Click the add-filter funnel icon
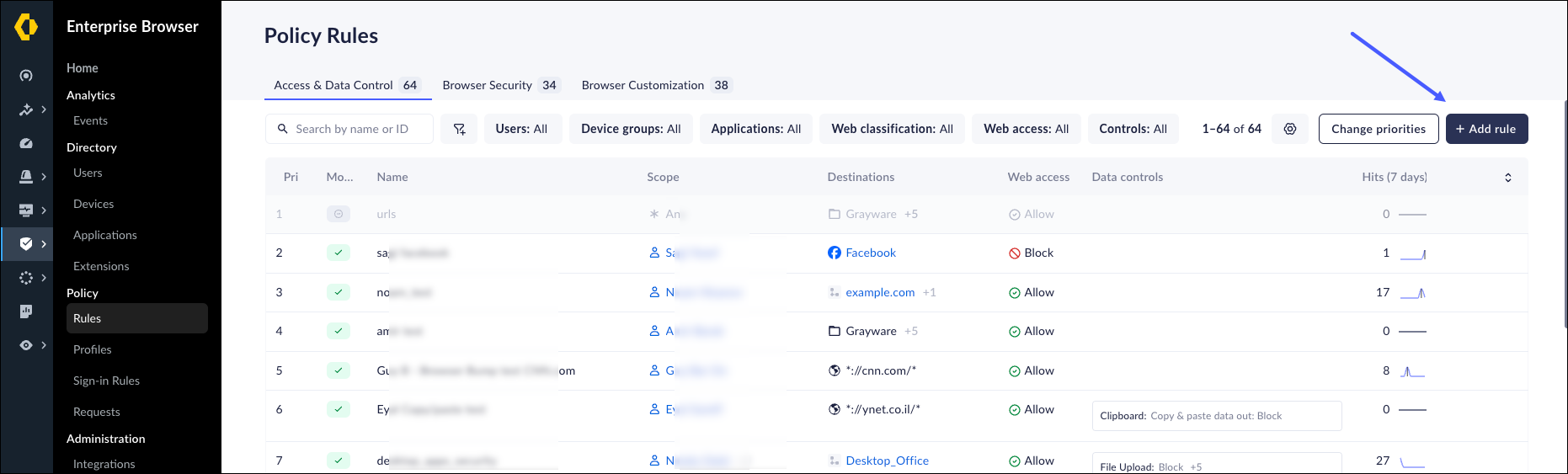 459,129
